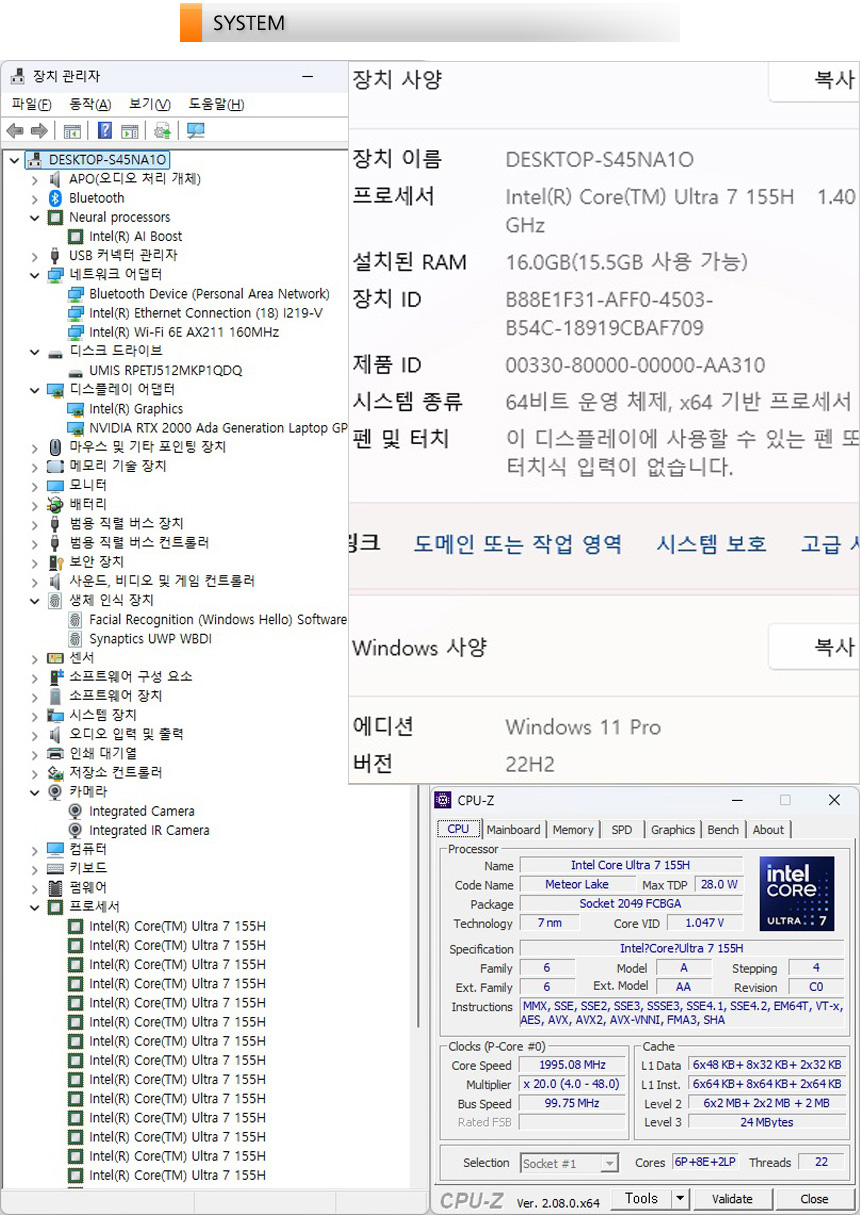Collapse the Neural processors node chevron
This screenshot has width=860, height=1218.
pos(35,217)
